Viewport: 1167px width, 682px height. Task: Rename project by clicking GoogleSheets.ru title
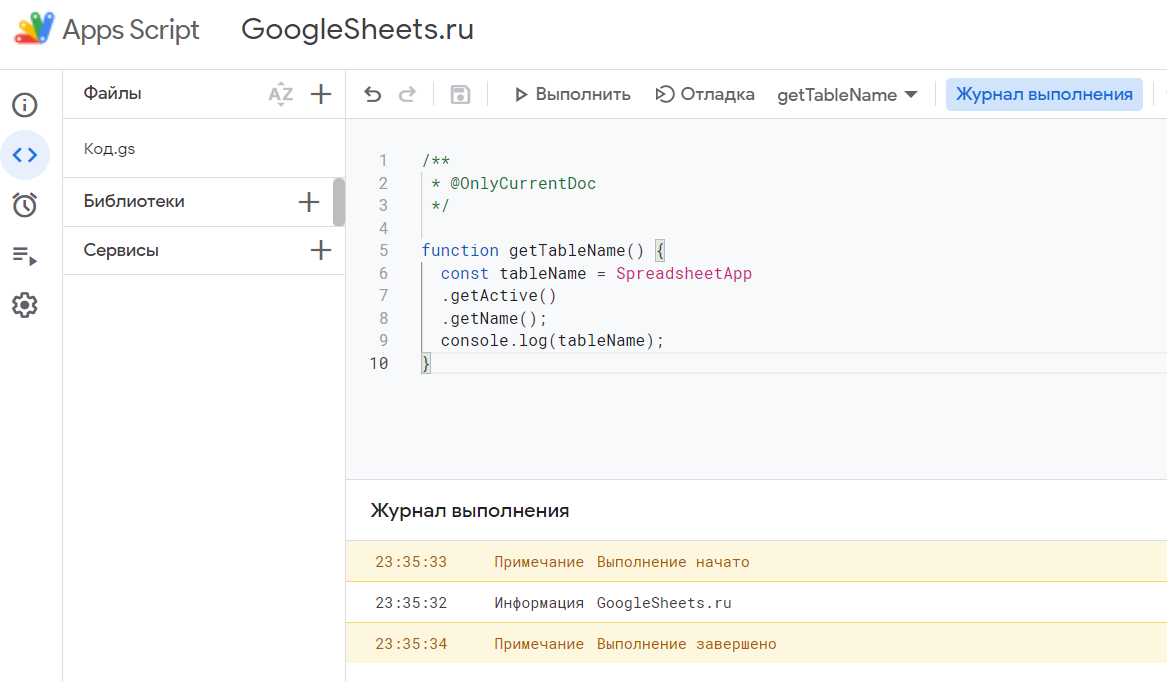click(x=357, y=30)
